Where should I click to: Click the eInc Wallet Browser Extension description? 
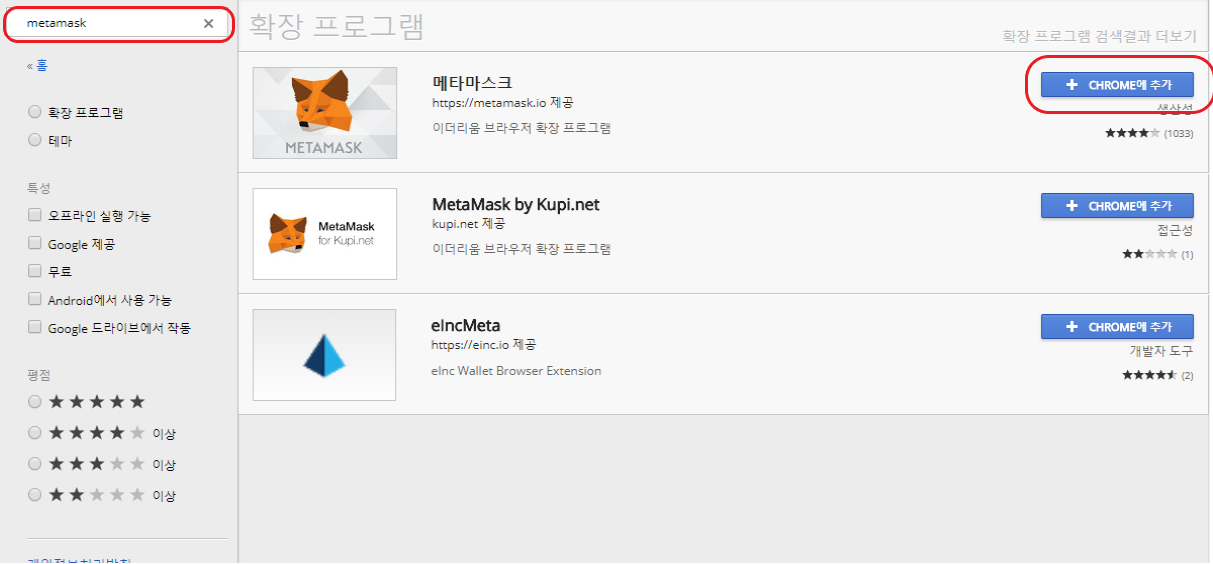pos(517,371)
